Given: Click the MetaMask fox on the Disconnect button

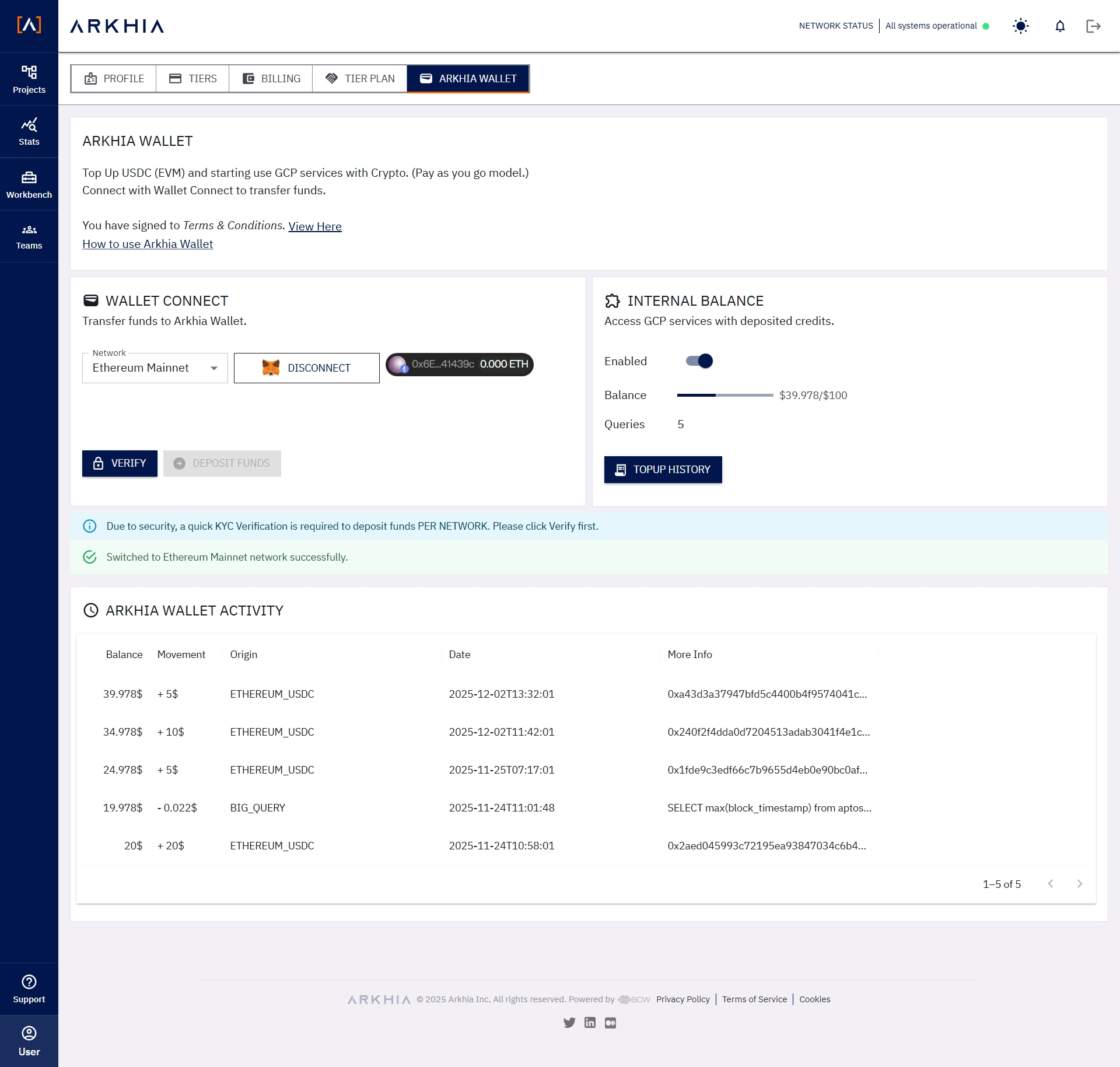Looking at the screenshot, I should pyautogui.click(x=271, y=368).
